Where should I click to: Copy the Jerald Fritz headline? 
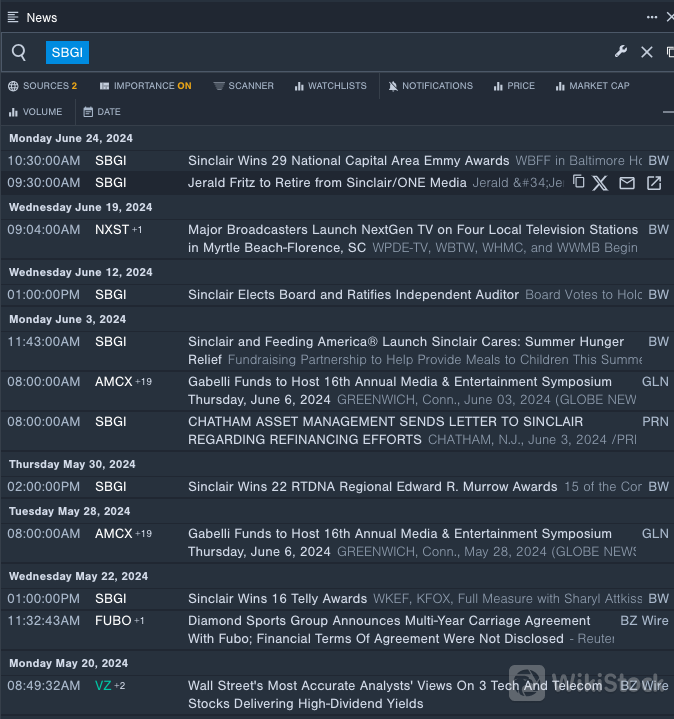point(578,182)
